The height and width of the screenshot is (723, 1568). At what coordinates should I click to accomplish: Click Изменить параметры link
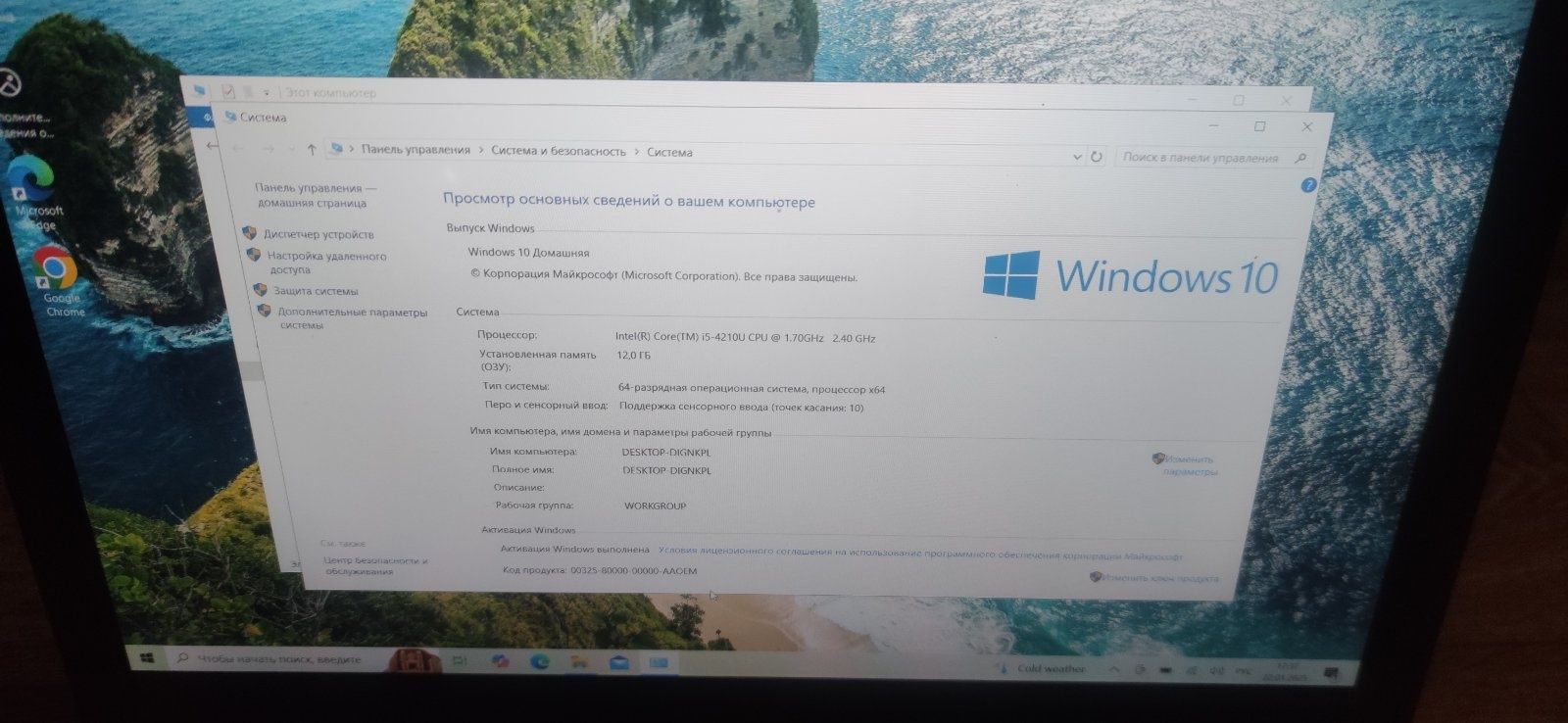[1188, 465]
